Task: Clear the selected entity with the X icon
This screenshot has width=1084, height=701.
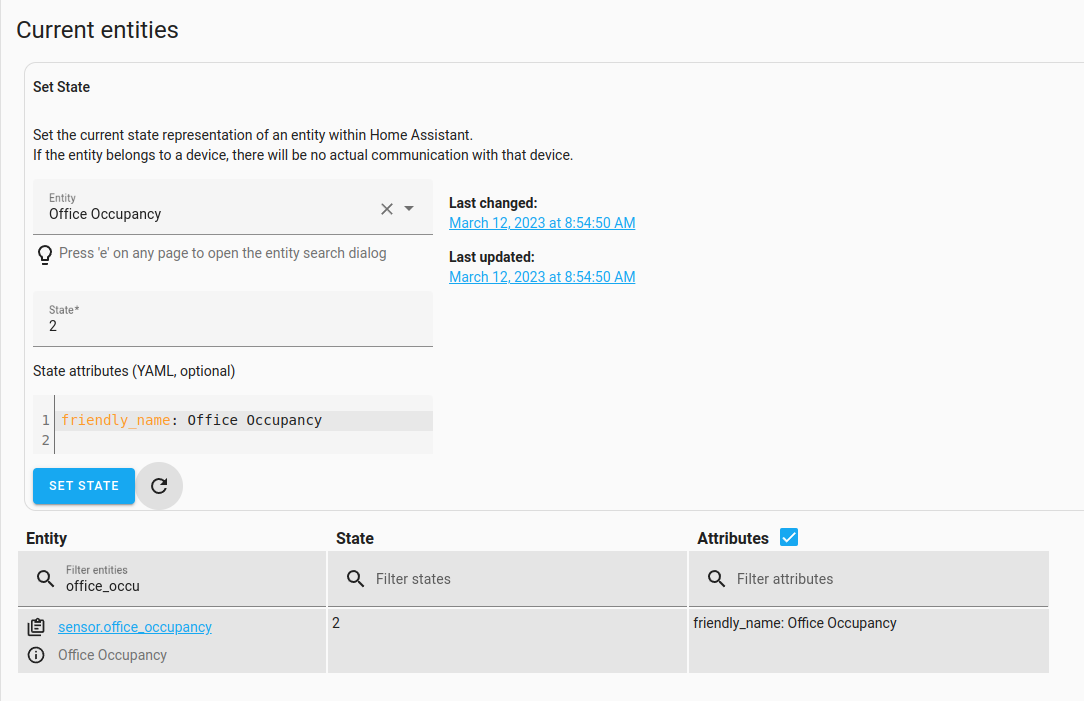Action: pos(387,208)
